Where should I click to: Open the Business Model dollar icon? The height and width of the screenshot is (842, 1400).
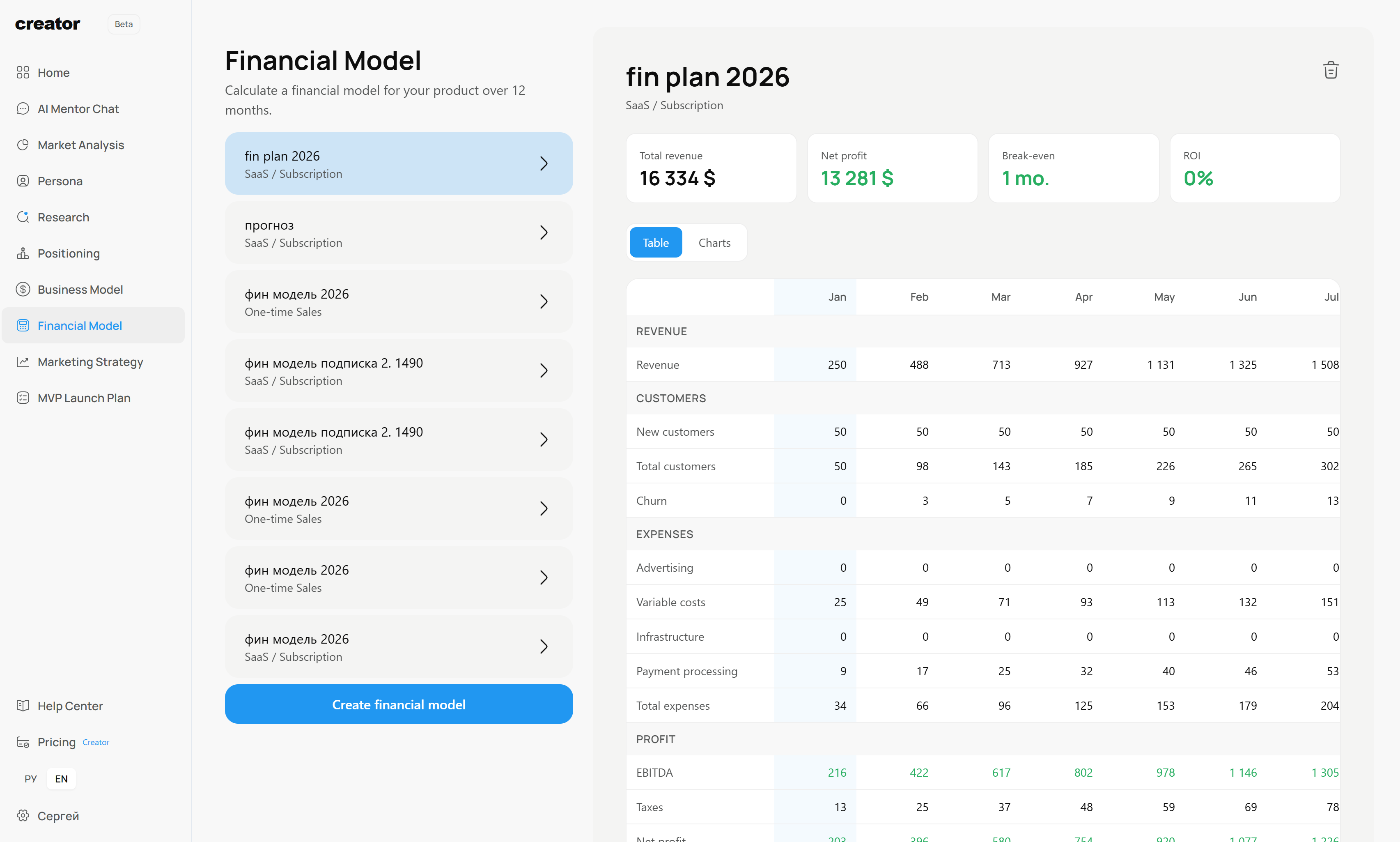[23, 290]
